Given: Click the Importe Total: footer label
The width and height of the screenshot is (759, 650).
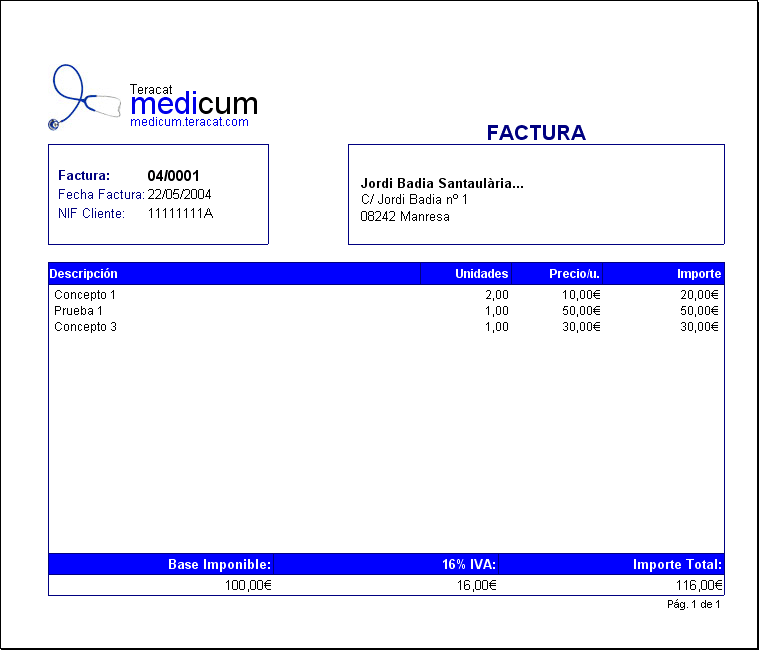Looking at the screenshot, I should (x=678, y=564).
